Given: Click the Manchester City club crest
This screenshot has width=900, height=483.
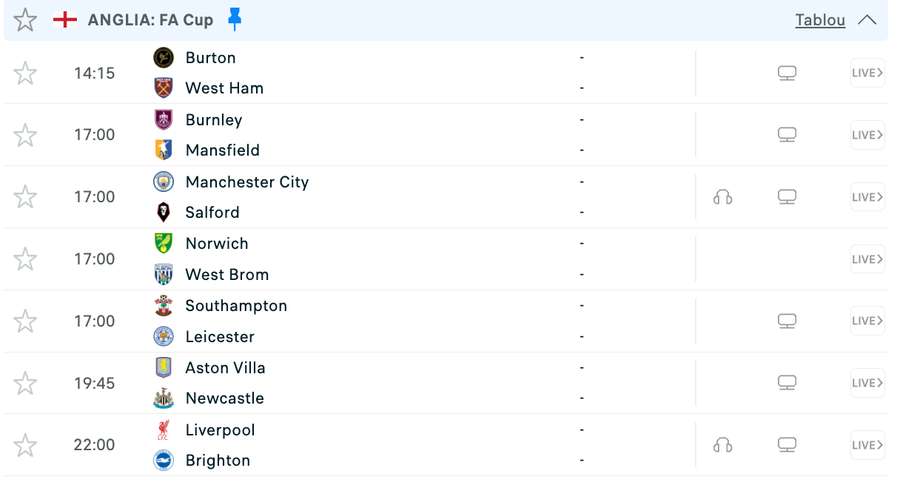Looking at the screenshot, I should click(163, 182).
